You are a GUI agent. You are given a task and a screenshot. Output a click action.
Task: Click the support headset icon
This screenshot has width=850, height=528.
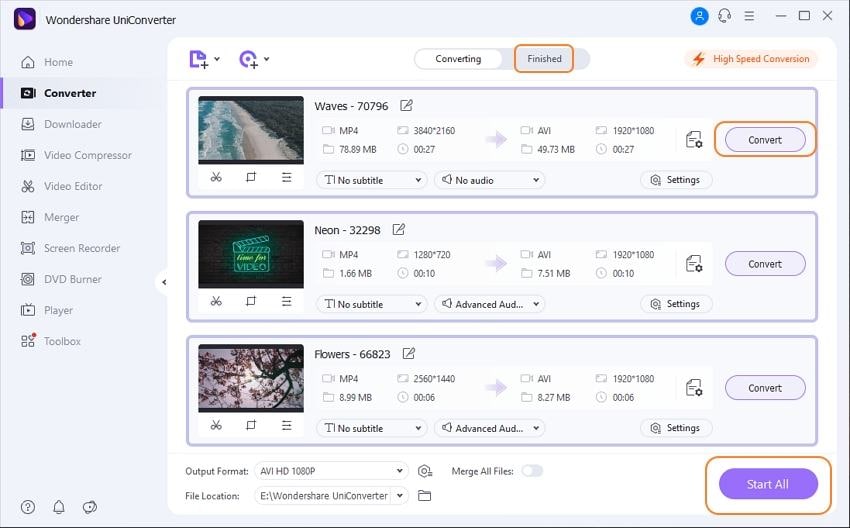pos(724,16)
